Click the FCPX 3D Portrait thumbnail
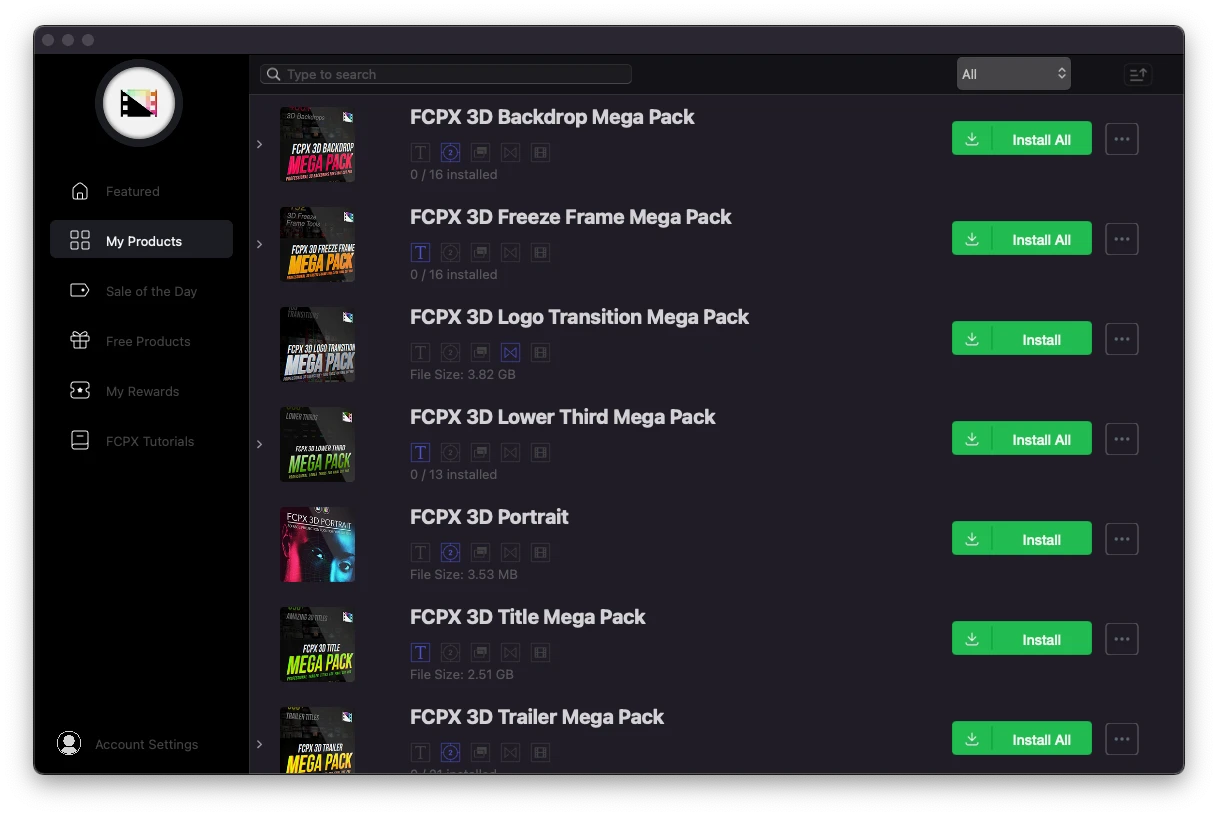The height and width of the screenshot is (816, 1218). click(x=318, y=545)
